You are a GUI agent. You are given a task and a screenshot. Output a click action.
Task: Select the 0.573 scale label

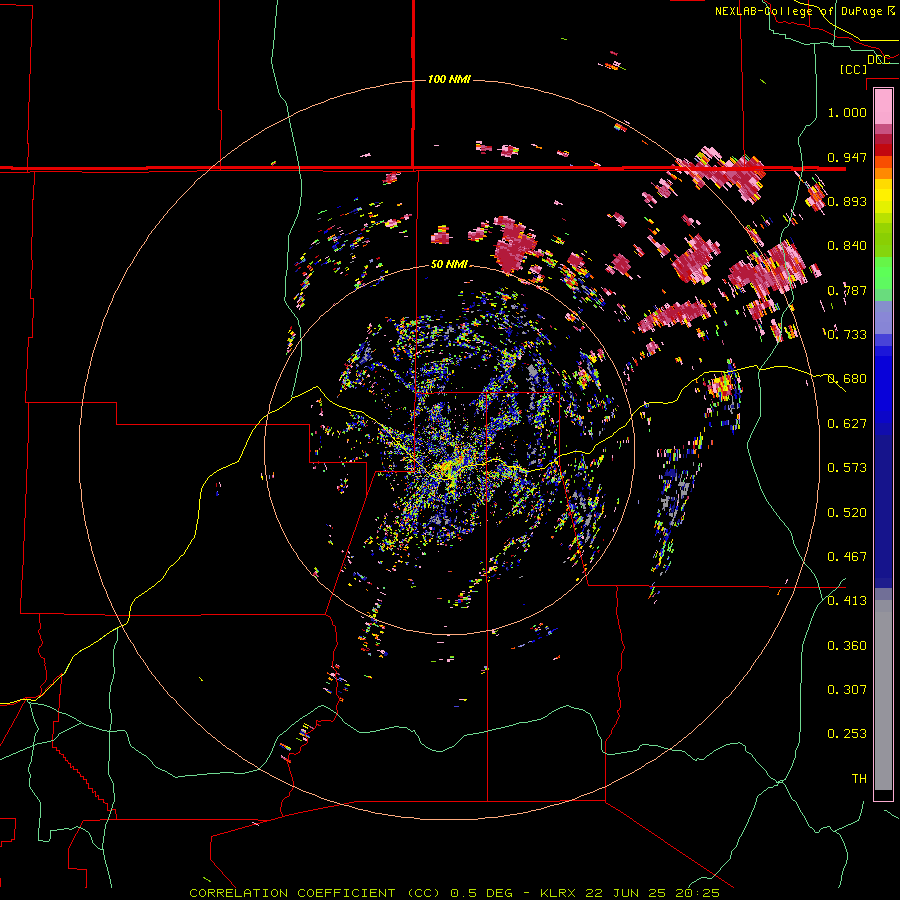coord(847,468)
